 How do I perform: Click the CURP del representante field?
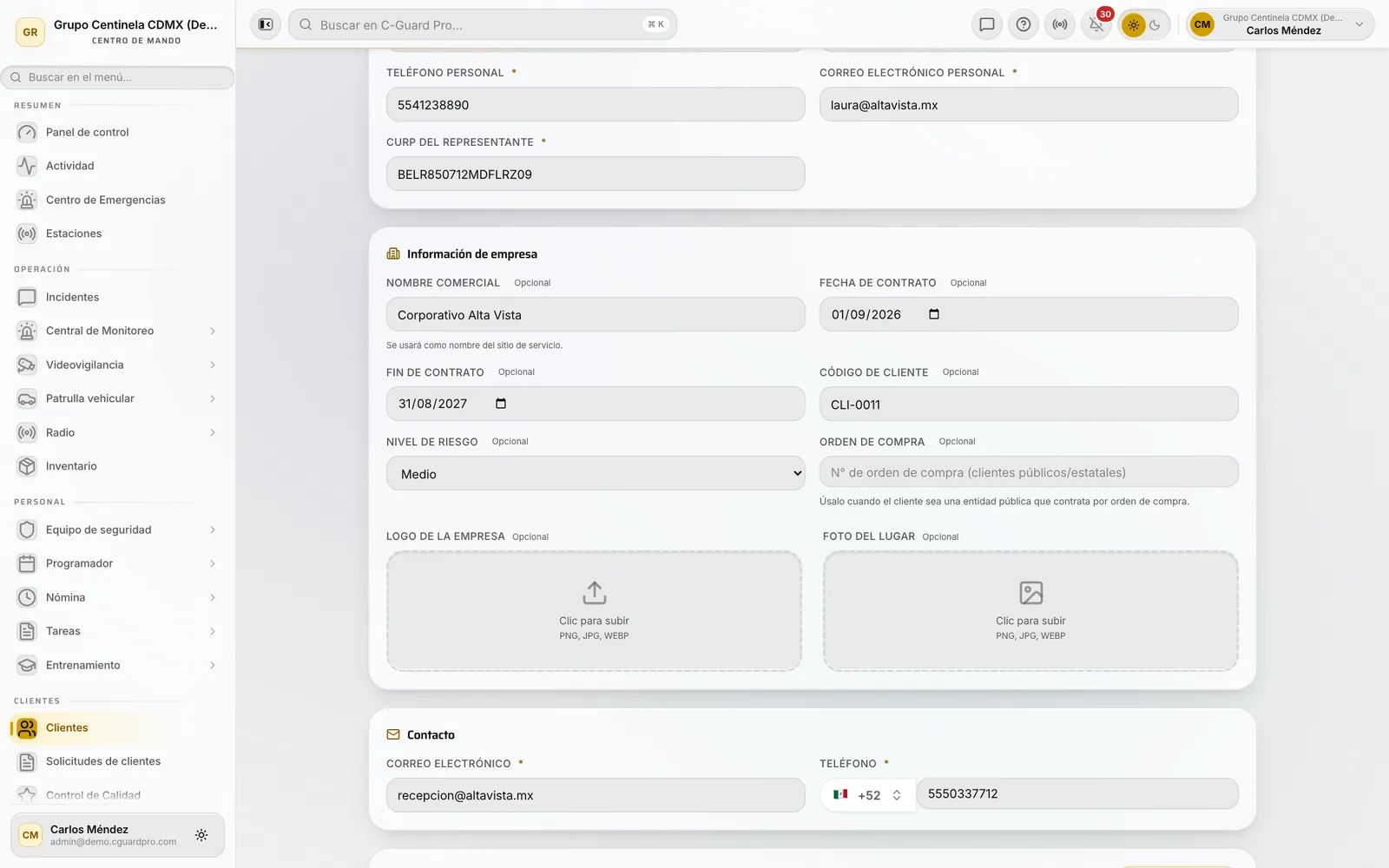tap(596, 174)
